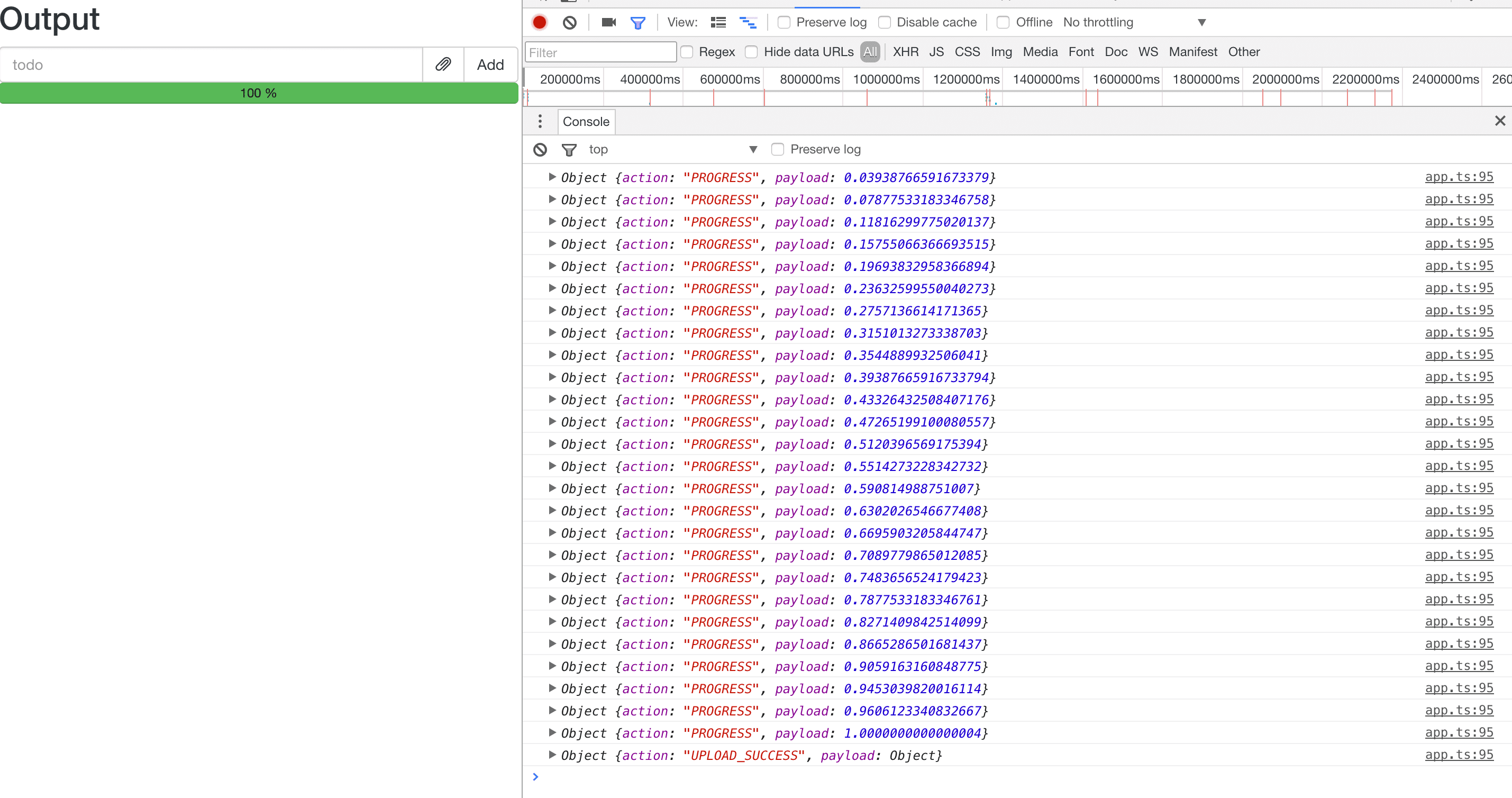Expand the UPLOAD_SUCCESS object entry

(x=552, y=755)
